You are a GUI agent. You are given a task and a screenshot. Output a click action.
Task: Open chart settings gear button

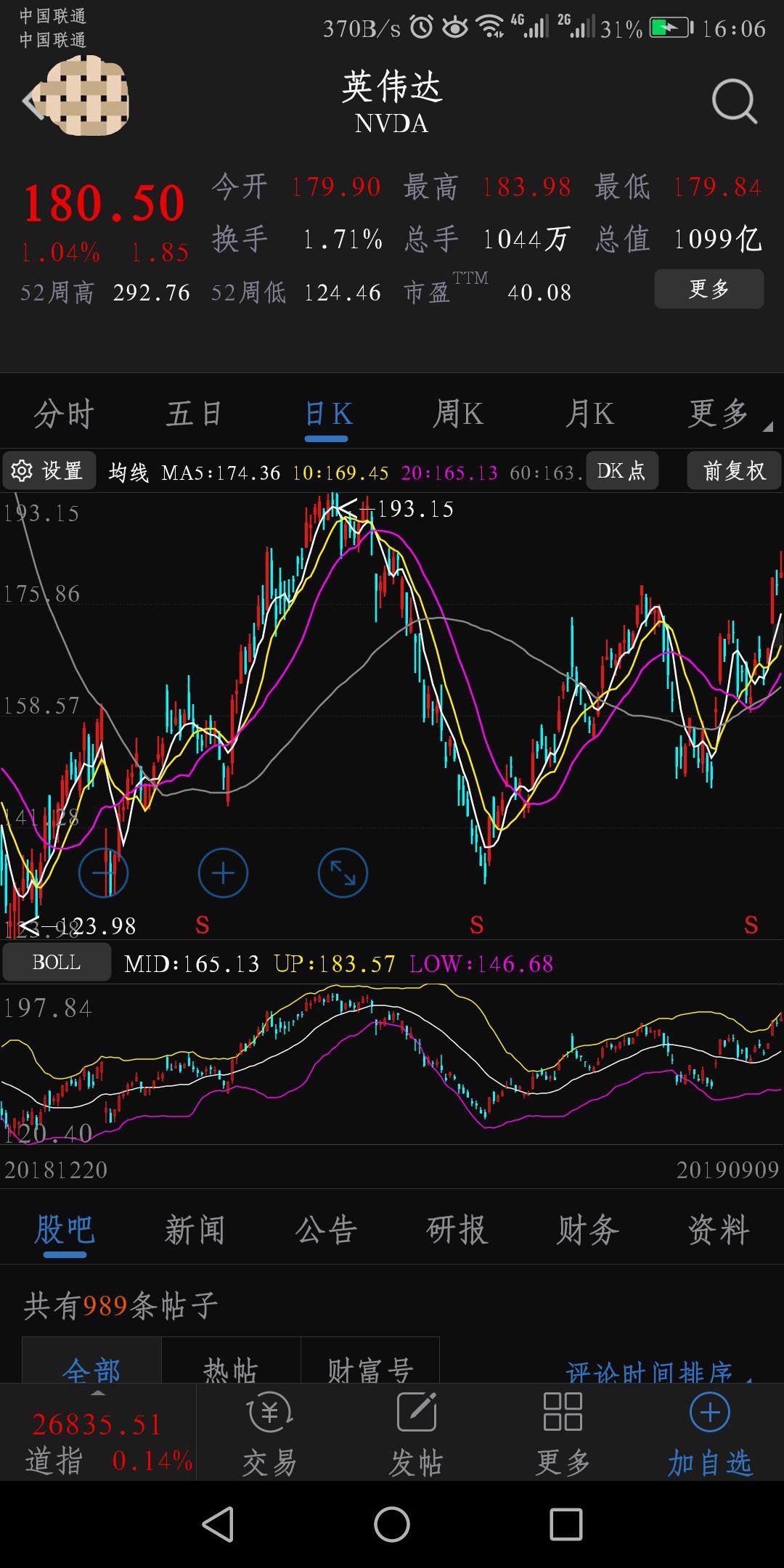(49, 471)
